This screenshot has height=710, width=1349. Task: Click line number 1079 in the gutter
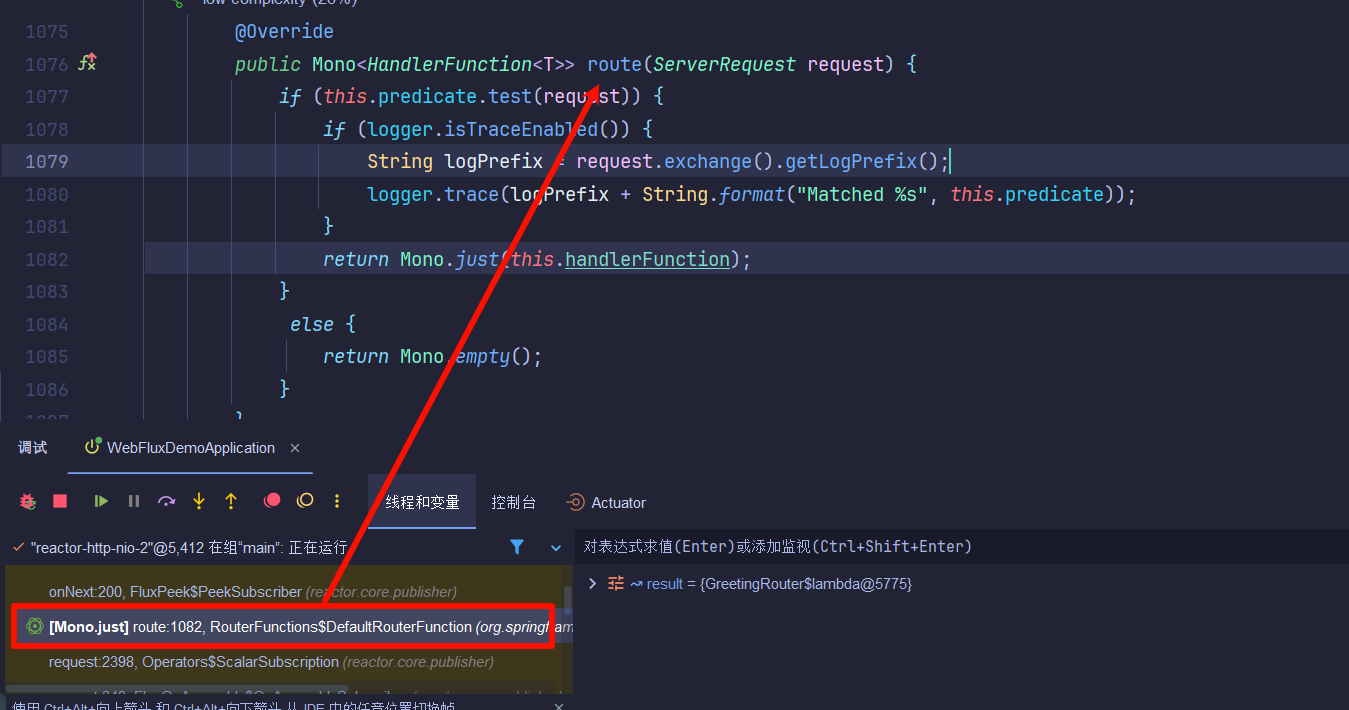coord(46,161)
